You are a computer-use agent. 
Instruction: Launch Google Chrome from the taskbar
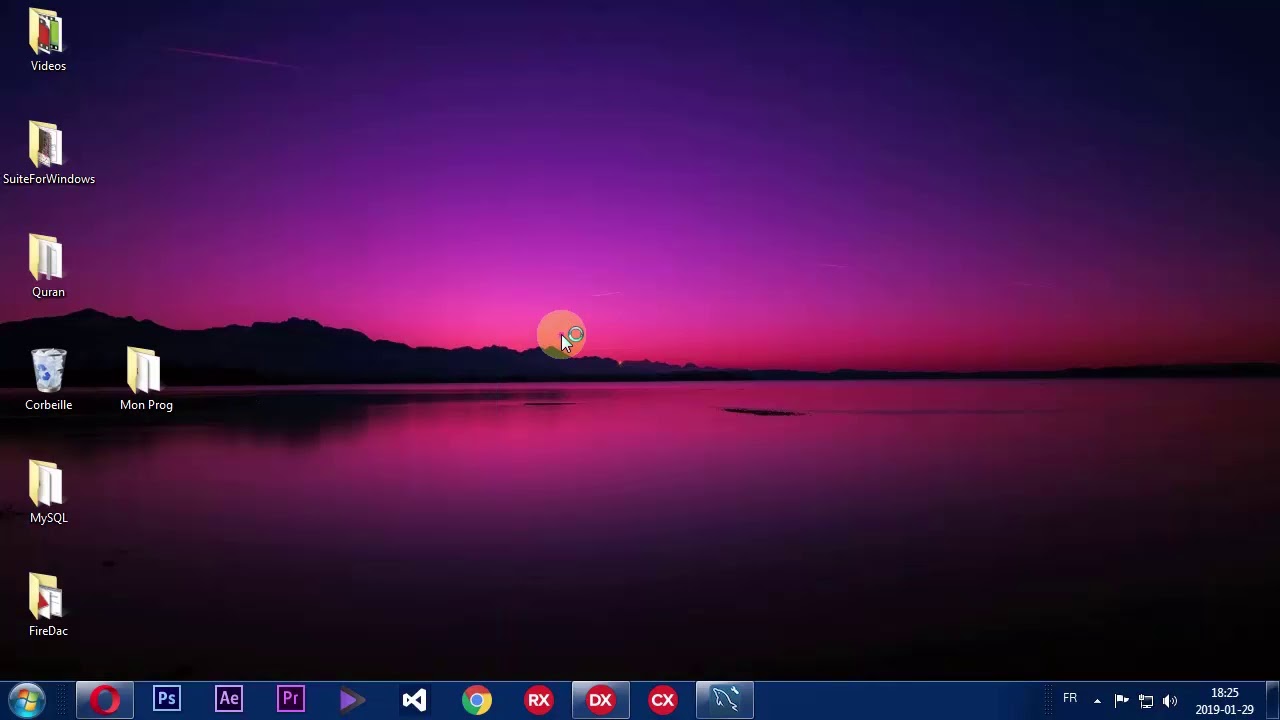pyautogui.click(x=477, y=700)
